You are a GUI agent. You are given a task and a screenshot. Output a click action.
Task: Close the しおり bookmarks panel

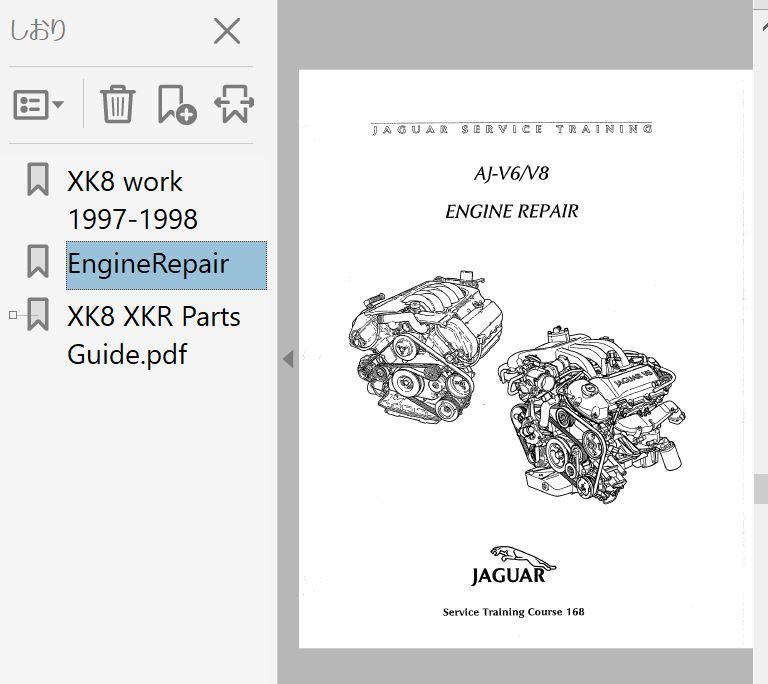(x=227, y=32)
